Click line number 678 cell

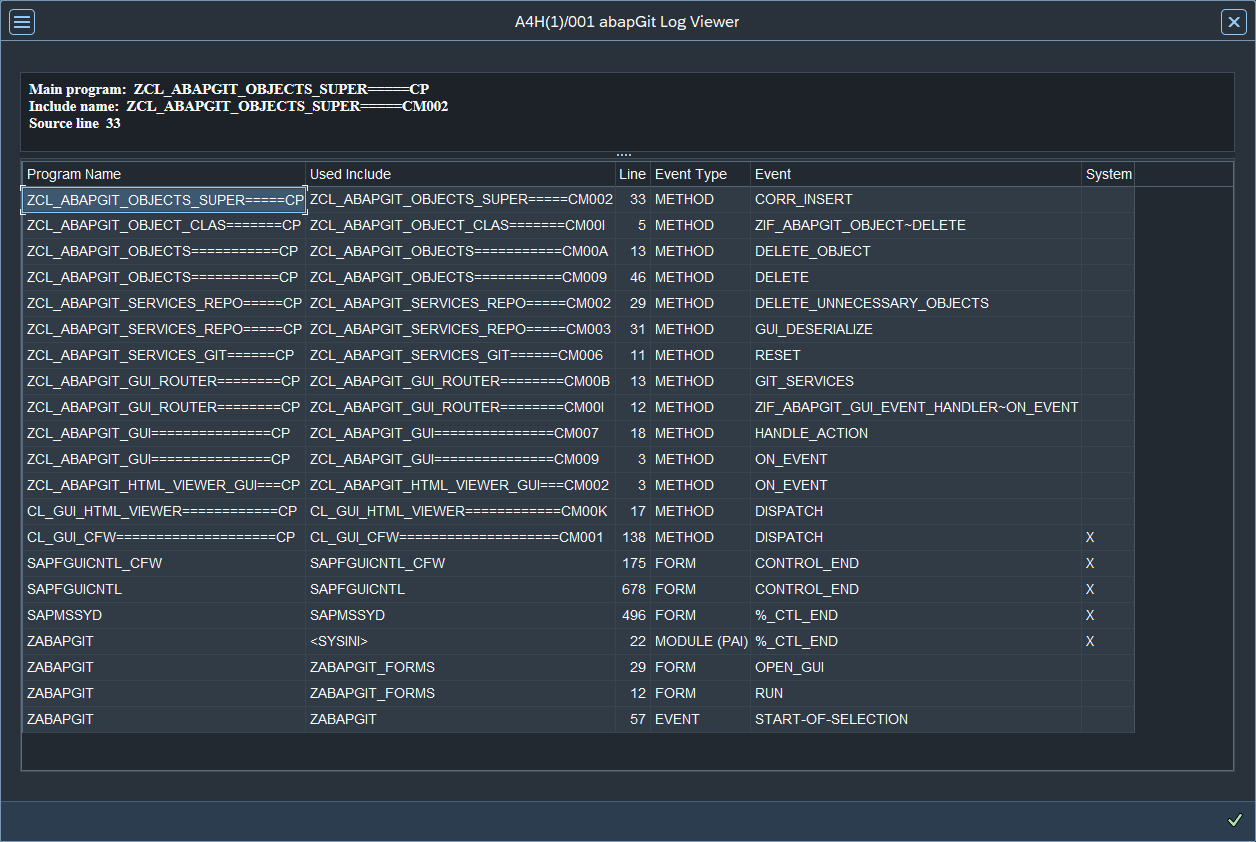pyautogui.click(x=633, y=589)
